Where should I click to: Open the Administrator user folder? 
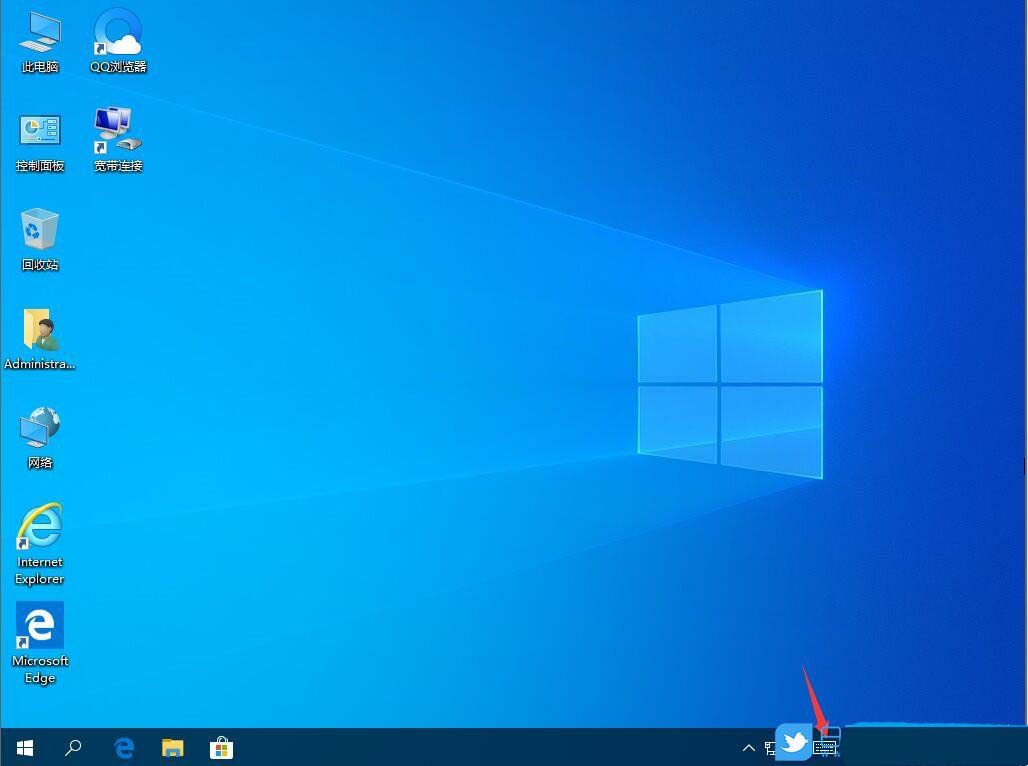pos(39,337)
